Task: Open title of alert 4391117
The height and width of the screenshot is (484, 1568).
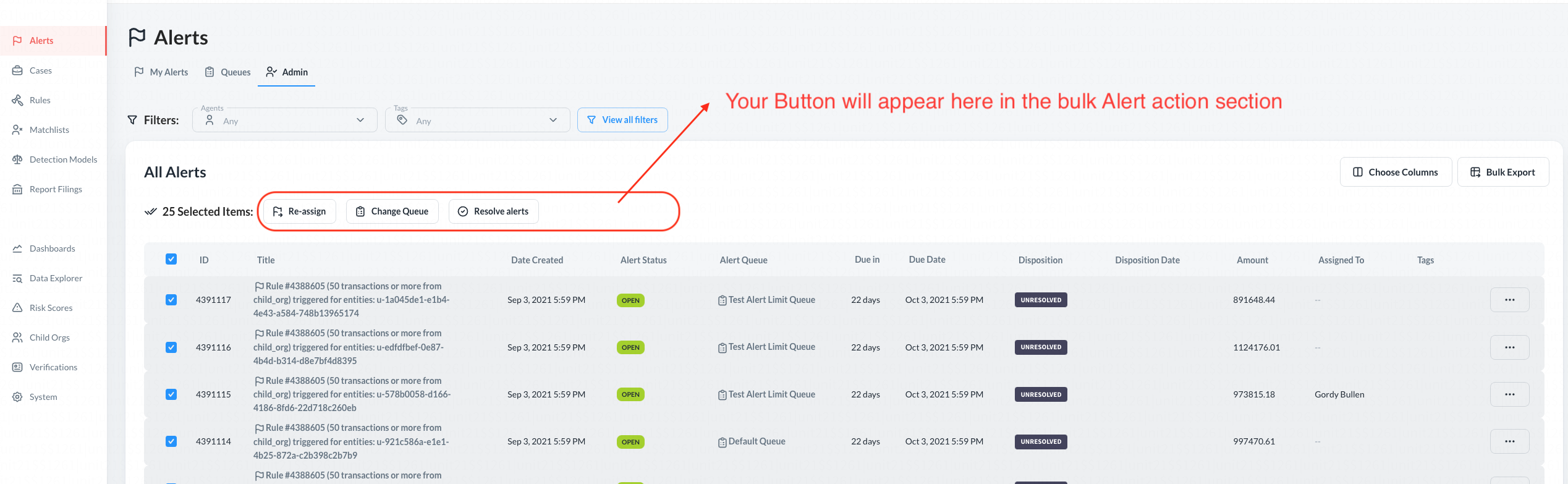Action: tap(352, 300)
